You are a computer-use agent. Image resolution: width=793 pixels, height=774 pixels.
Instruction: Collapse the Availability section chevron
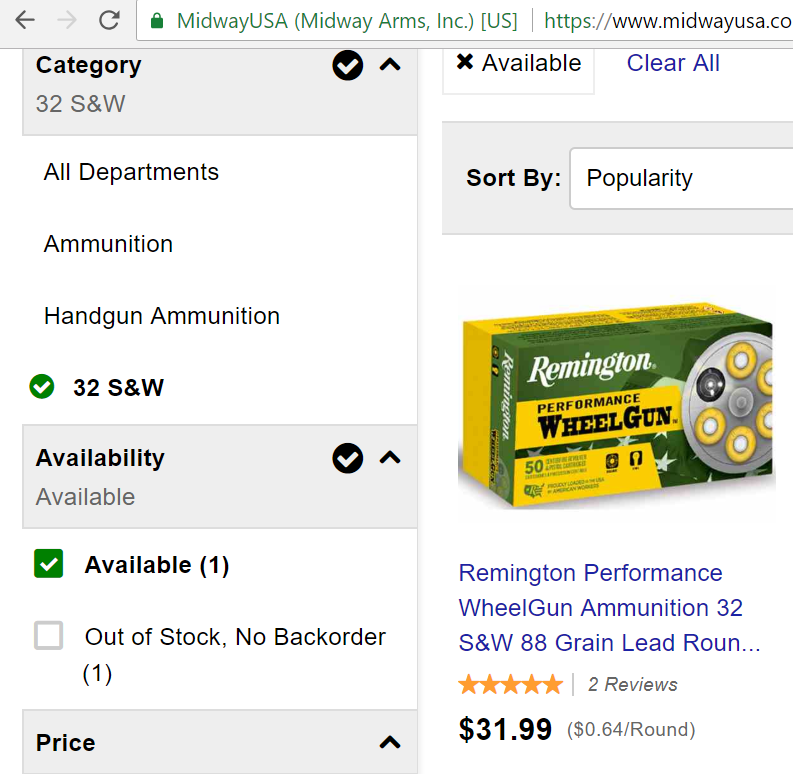tap(390, 458)
